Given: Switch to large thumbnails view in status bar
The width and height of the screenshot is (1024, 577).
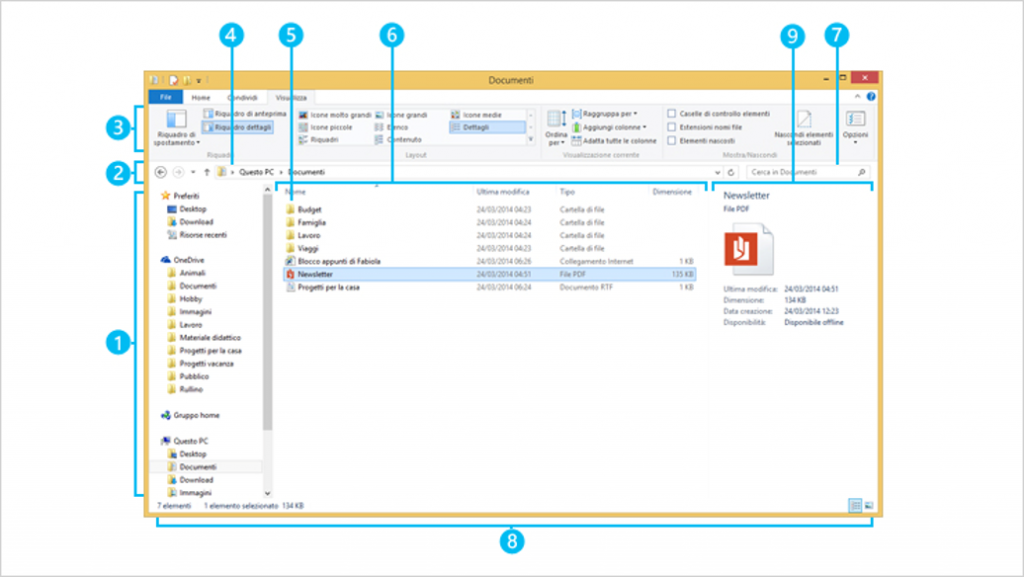Looking at the screenshot, I should coord(868,506).
